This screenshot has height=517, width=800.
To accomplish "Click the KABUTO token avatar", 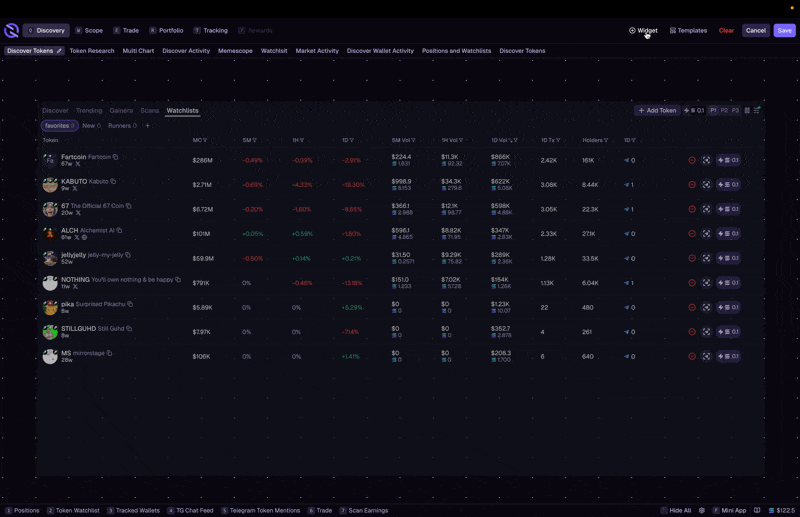I will 50,185.
